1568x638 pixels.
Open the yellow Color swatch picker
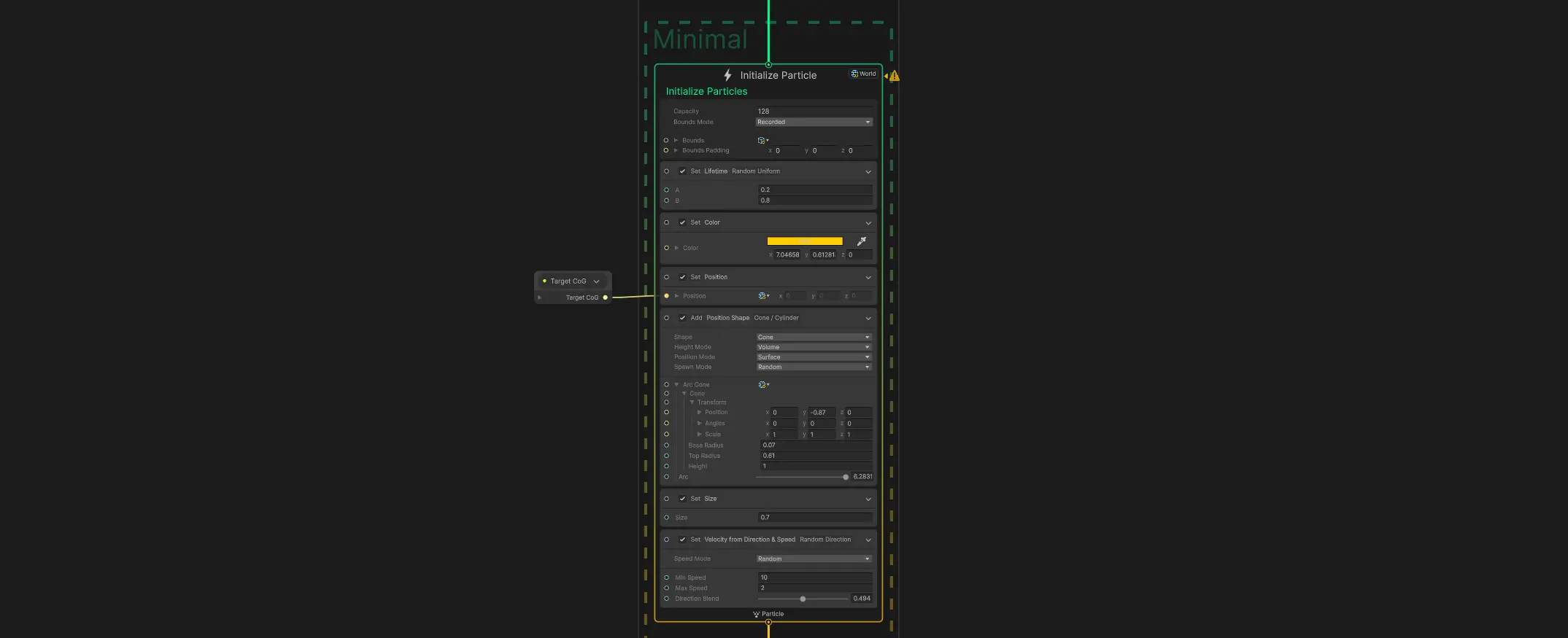804,241
